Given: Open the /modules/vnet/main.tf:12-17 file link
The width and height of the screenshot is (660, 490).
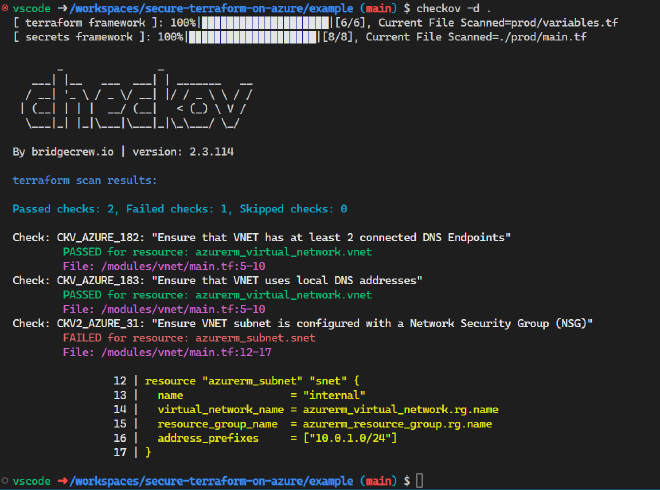Looking at the screenshot, I should point(138,352).
